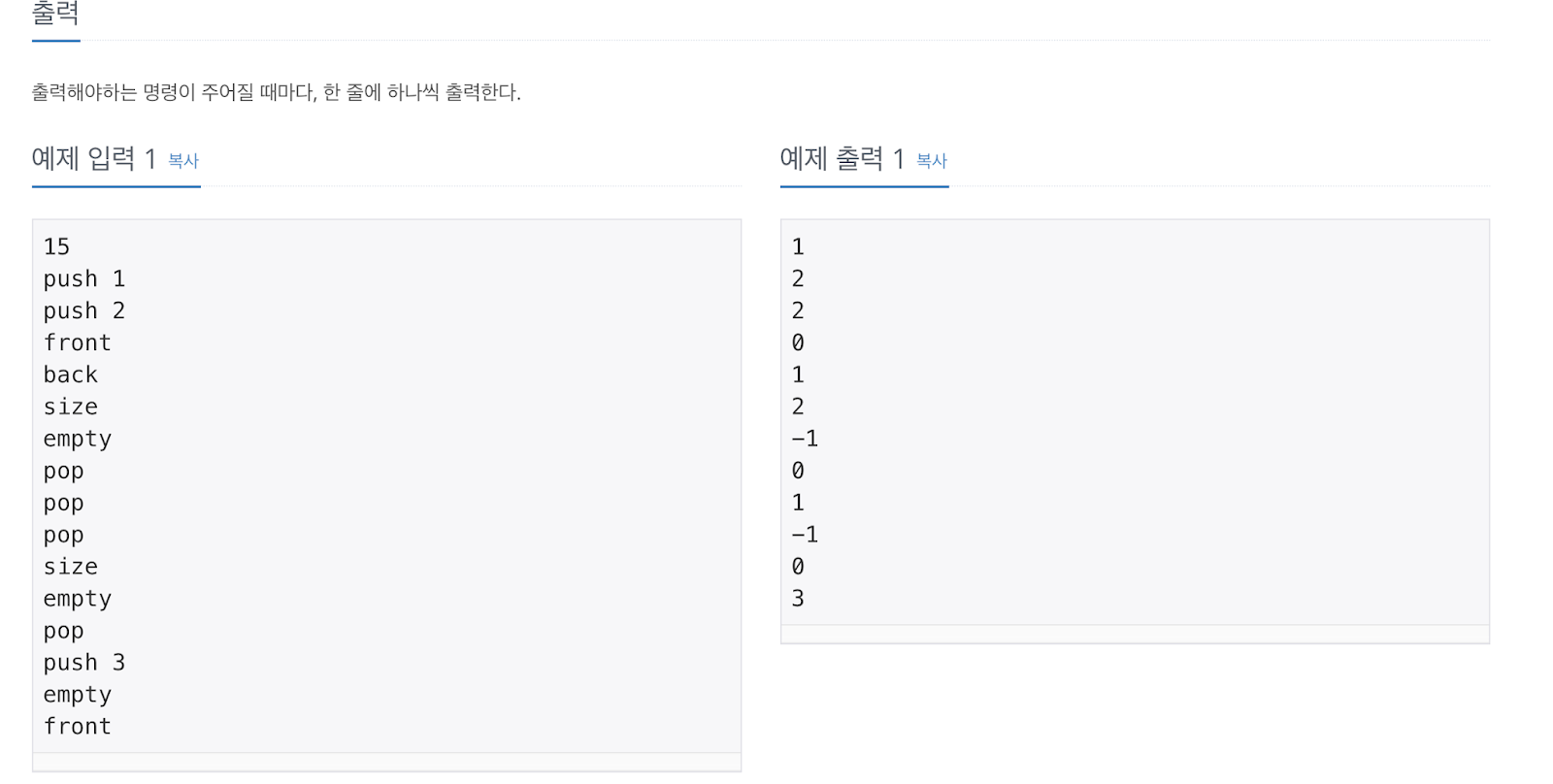Select the "push 1" line

point(84,279)
